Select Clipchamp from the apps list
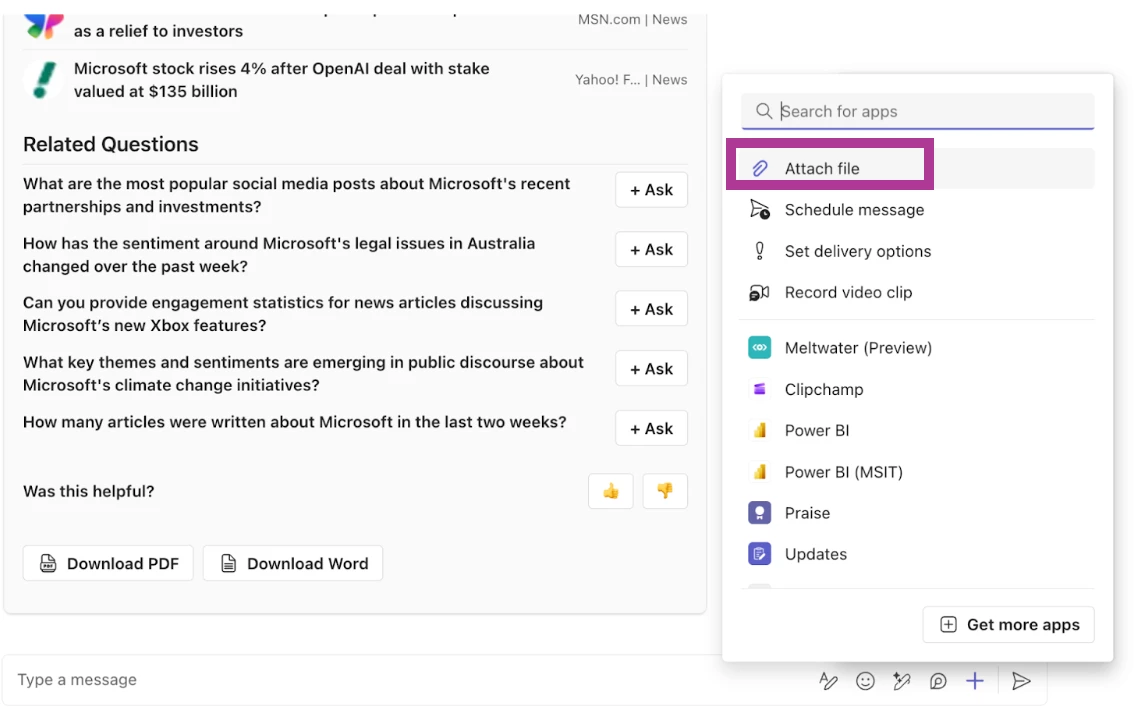Image resolution: width=1138 pixels, height=718 pixels. [824, 389]
